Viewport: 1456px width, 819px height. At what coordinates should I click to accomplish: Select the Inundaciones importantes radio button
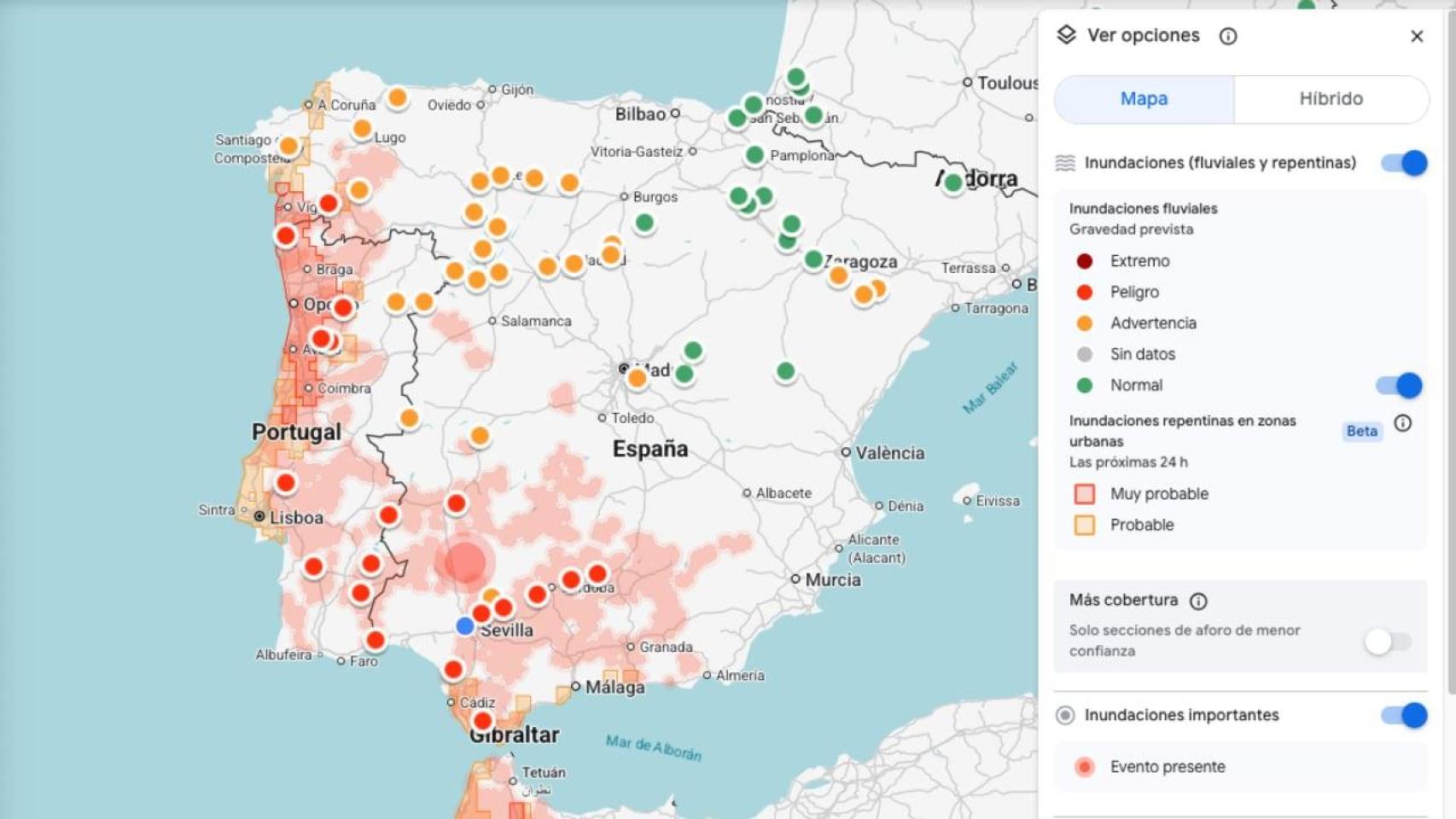[x=1064, y=716]
